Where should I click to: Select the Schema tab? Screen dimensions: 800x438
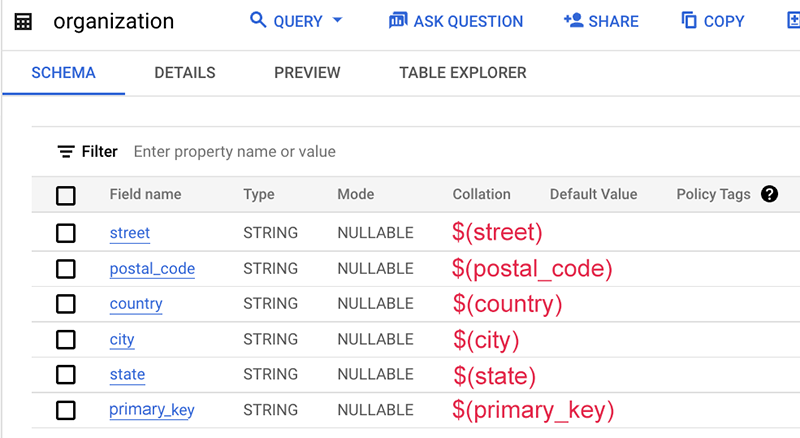pos(64,73)
